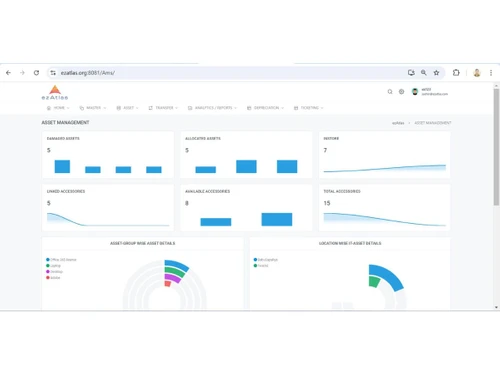Click the Asset menu grid icon
The width and height of the screenshot is (500, 375).
click(119, 108)
